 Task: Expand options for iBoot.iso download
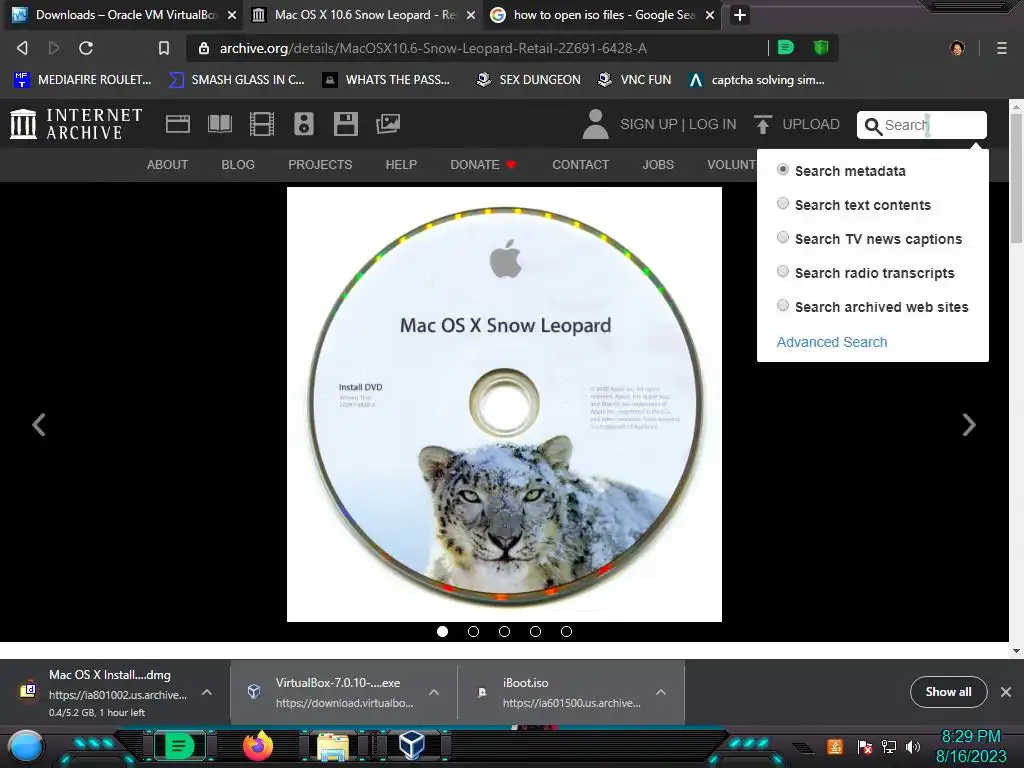(x=661, y=692)
